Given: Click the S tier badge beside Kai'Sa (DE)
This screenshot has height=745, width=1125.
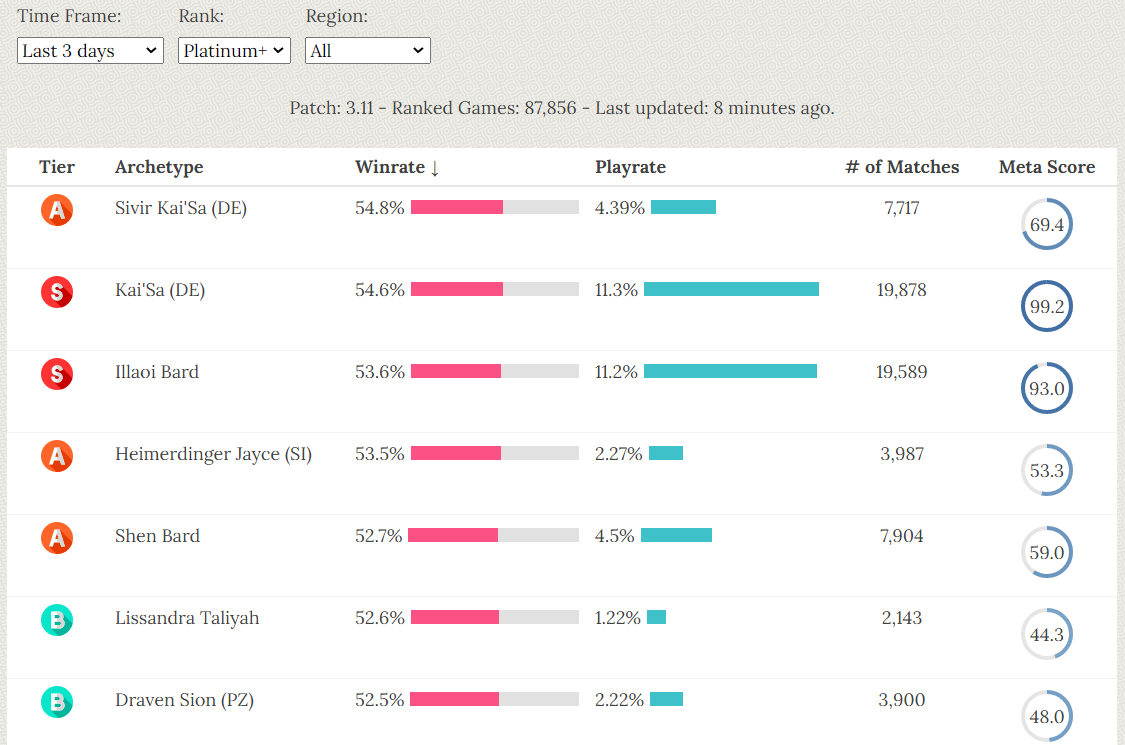Looking at the screenshot, I should [x=57, y=292].
